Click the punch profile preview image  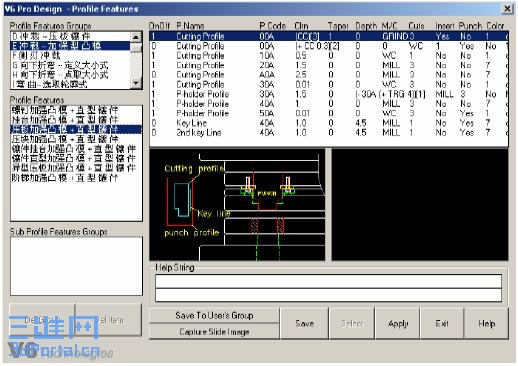point(237,205)
